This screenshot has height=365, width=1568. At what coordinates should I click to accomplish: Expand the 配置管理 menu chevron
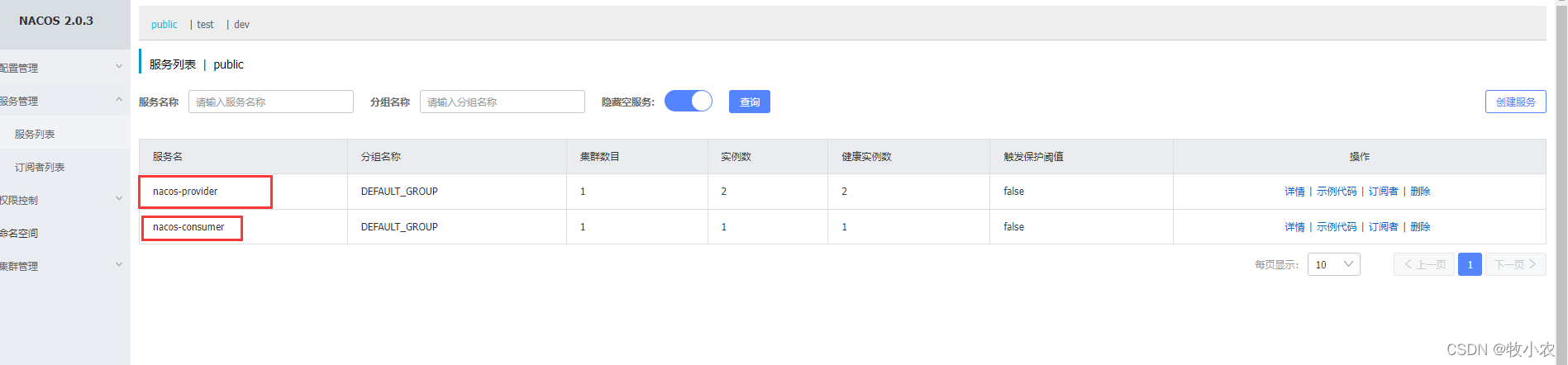pos(119,67)
